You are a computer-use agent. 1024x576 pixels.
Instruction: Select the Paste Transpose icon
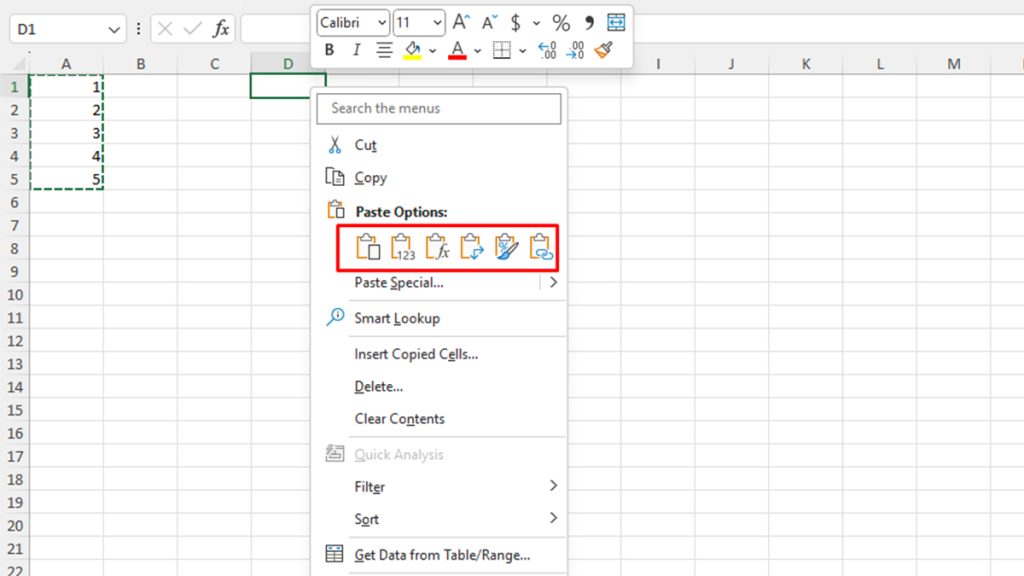click(471, 248)
